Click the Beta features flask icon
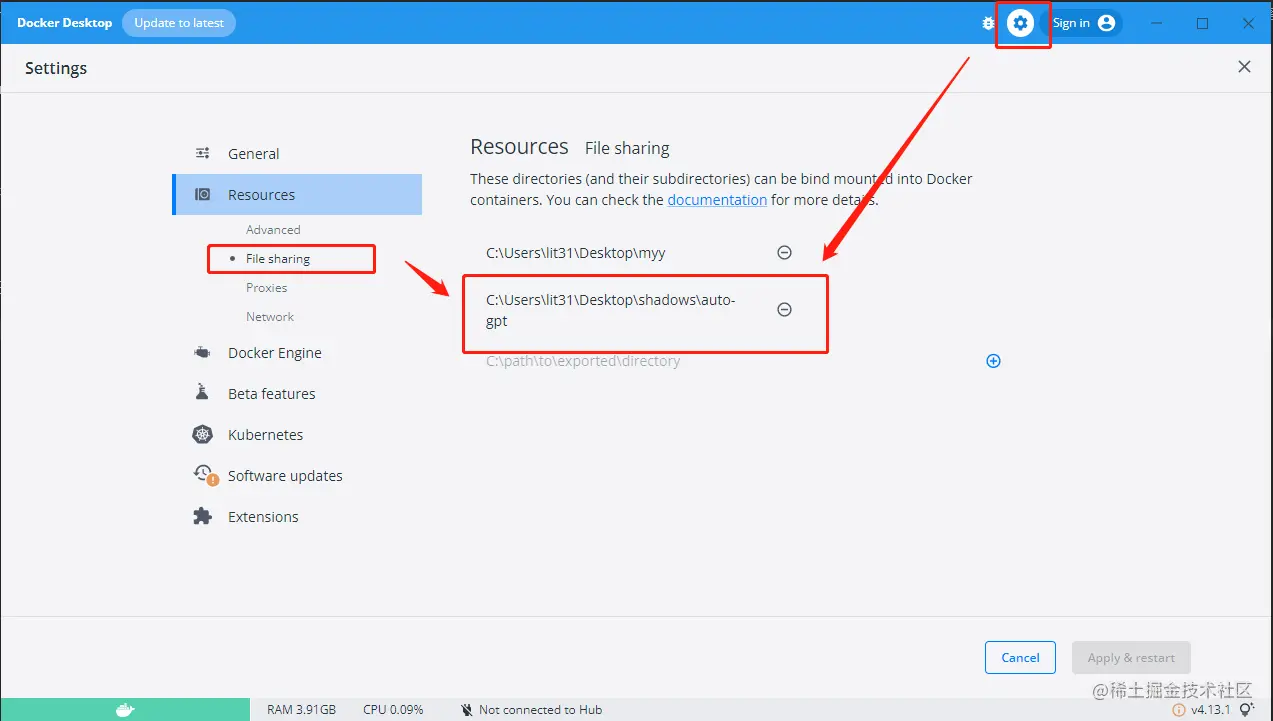This screenshot has height=721, width=1273. point(203,393)
